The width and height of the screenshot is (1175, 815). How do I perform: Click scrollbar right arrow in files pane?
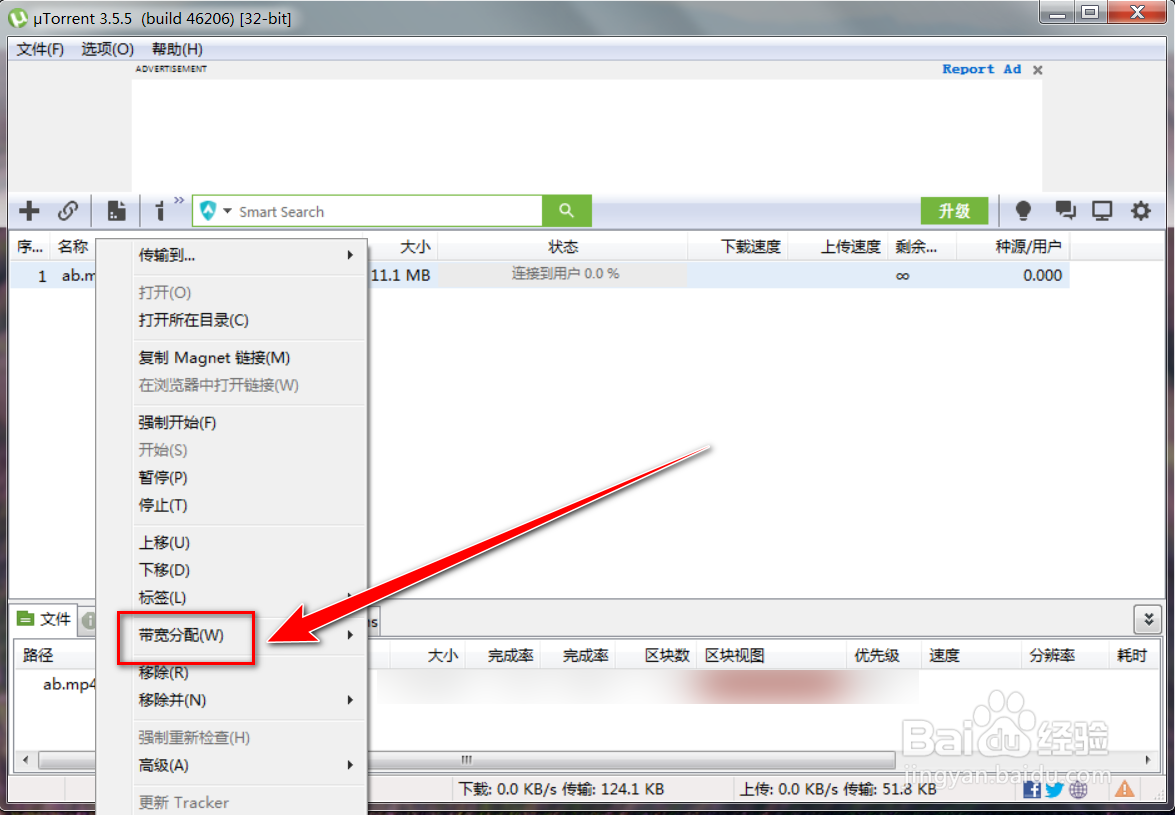tap(1149, 760)
